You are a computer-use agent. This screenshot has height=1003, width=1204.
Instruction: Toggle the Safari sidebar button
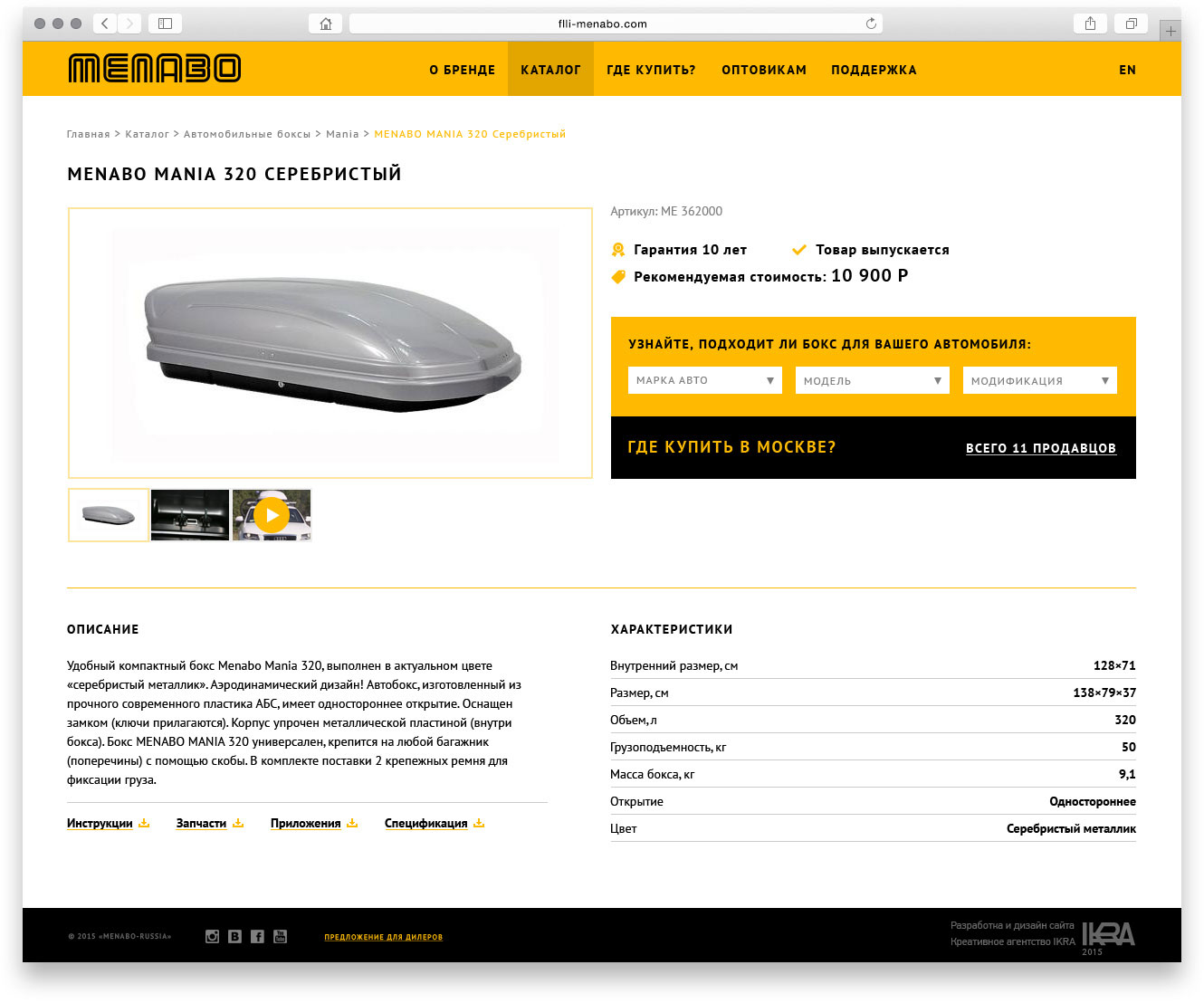(165, 24)
